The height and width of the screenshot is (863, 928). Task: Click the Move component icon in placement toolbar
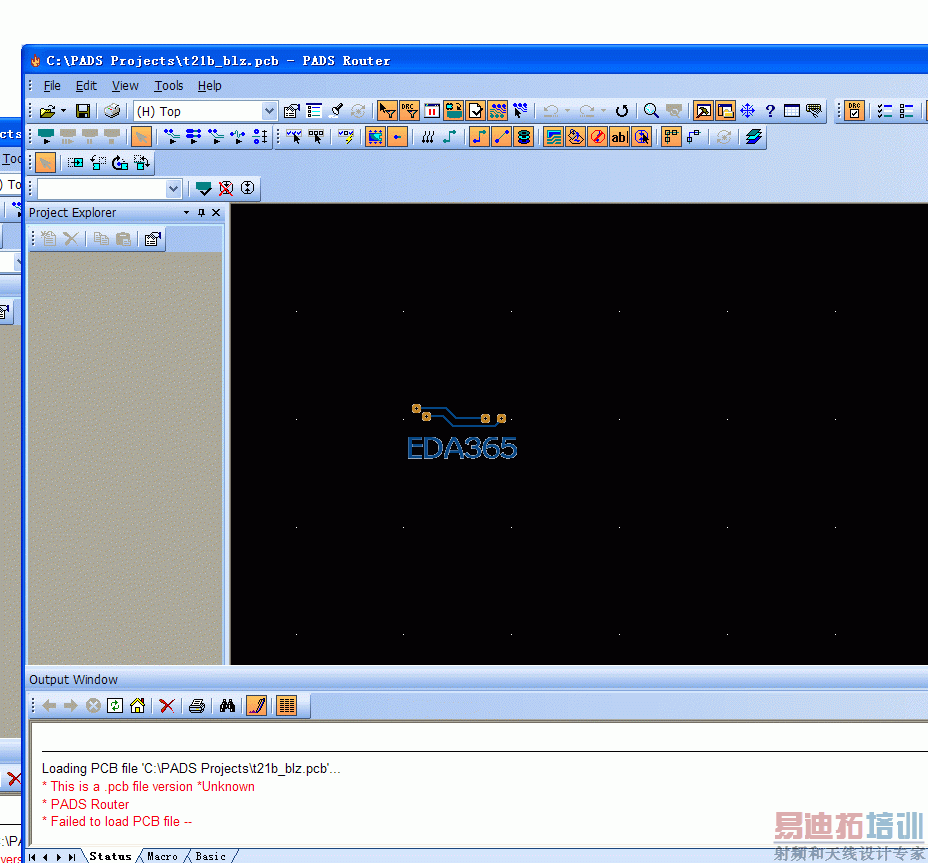click(75, 163)
